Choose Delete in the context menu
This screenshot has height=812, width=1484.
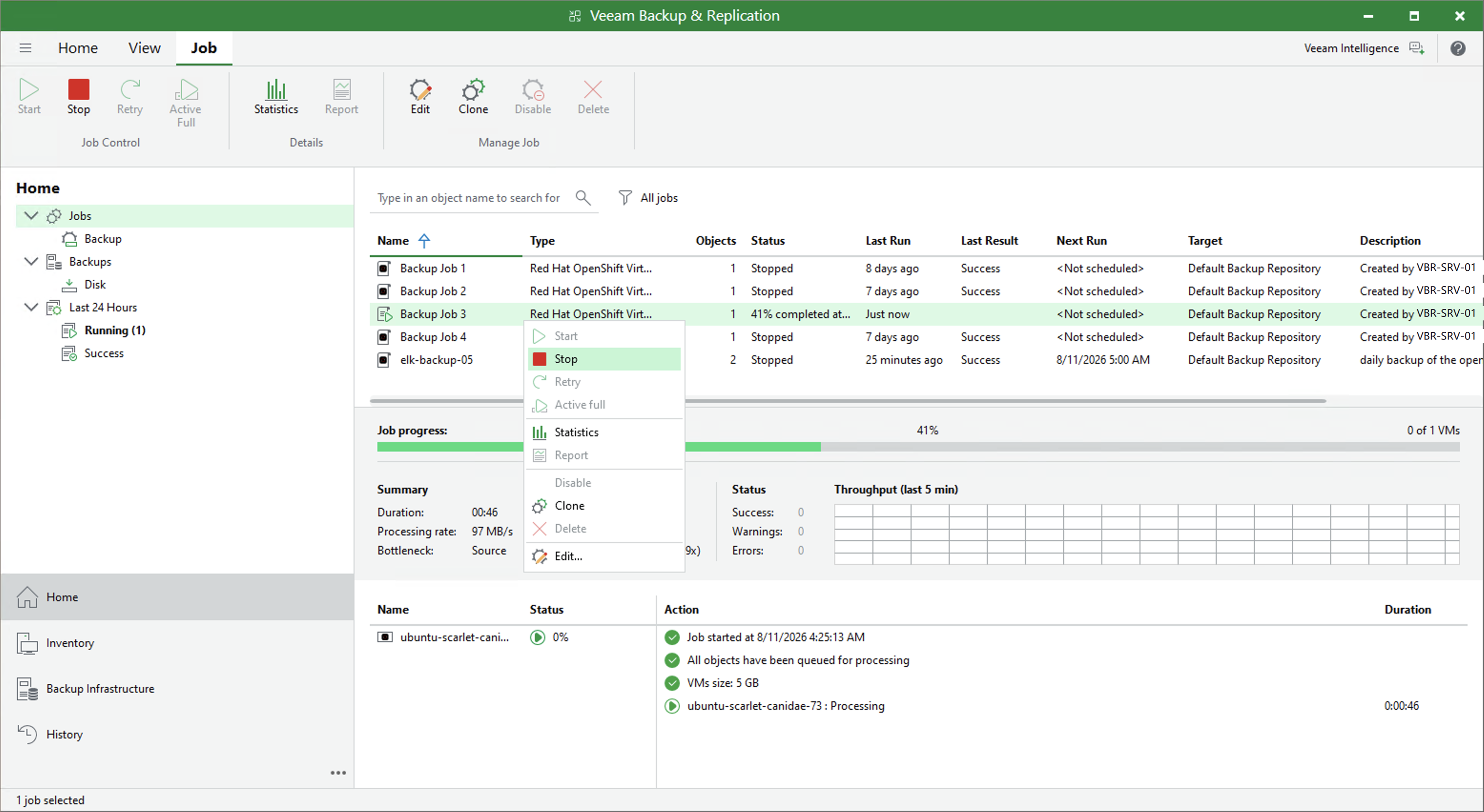point(604,529)
